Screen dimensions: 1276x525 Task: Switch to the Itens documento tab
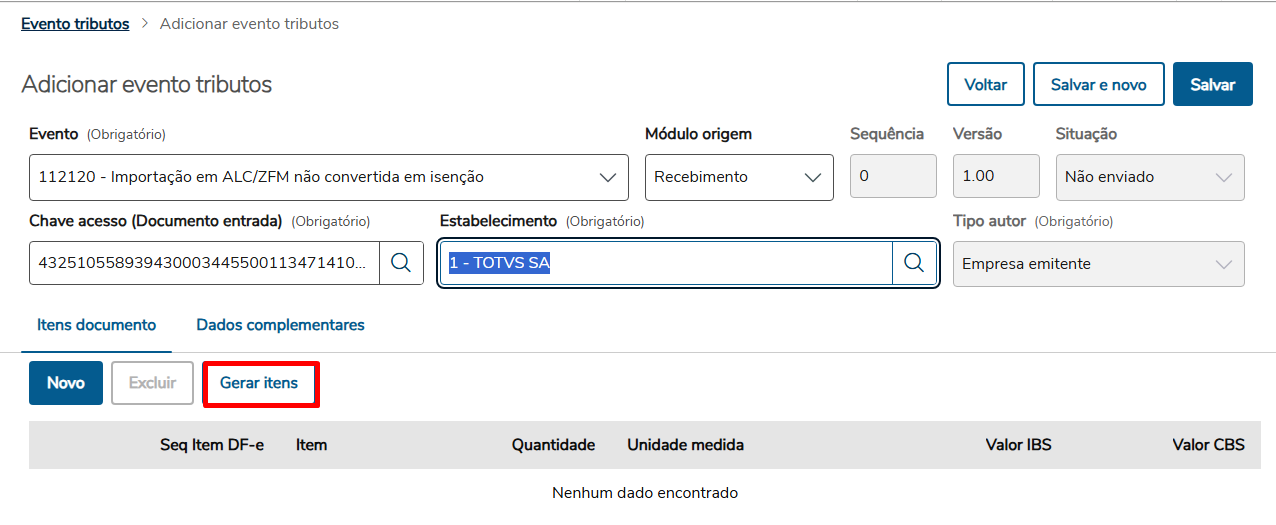97,325
